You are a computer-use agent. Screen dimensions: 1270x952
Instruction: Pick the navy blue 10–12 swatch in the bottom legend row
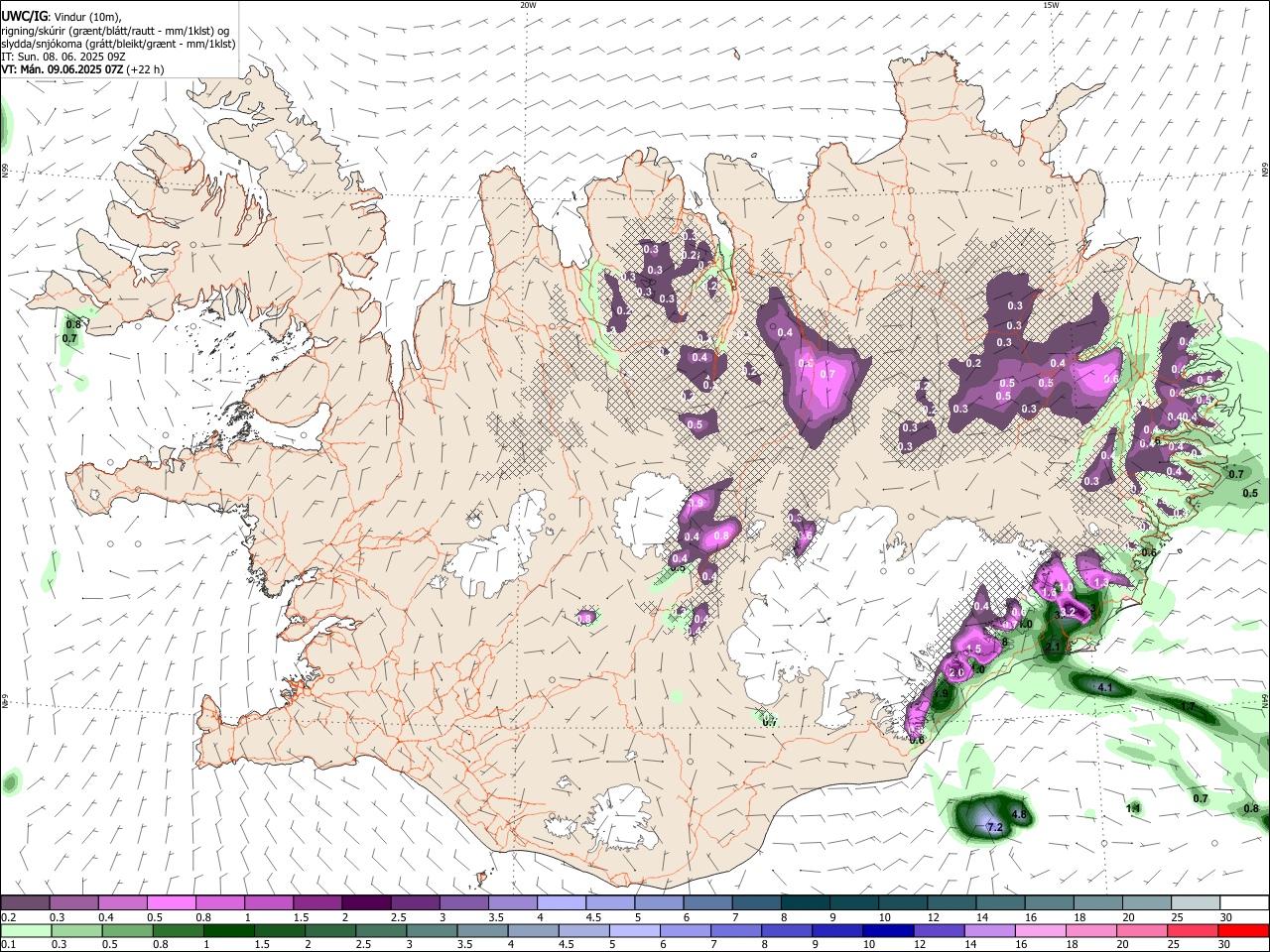(889, 930)
